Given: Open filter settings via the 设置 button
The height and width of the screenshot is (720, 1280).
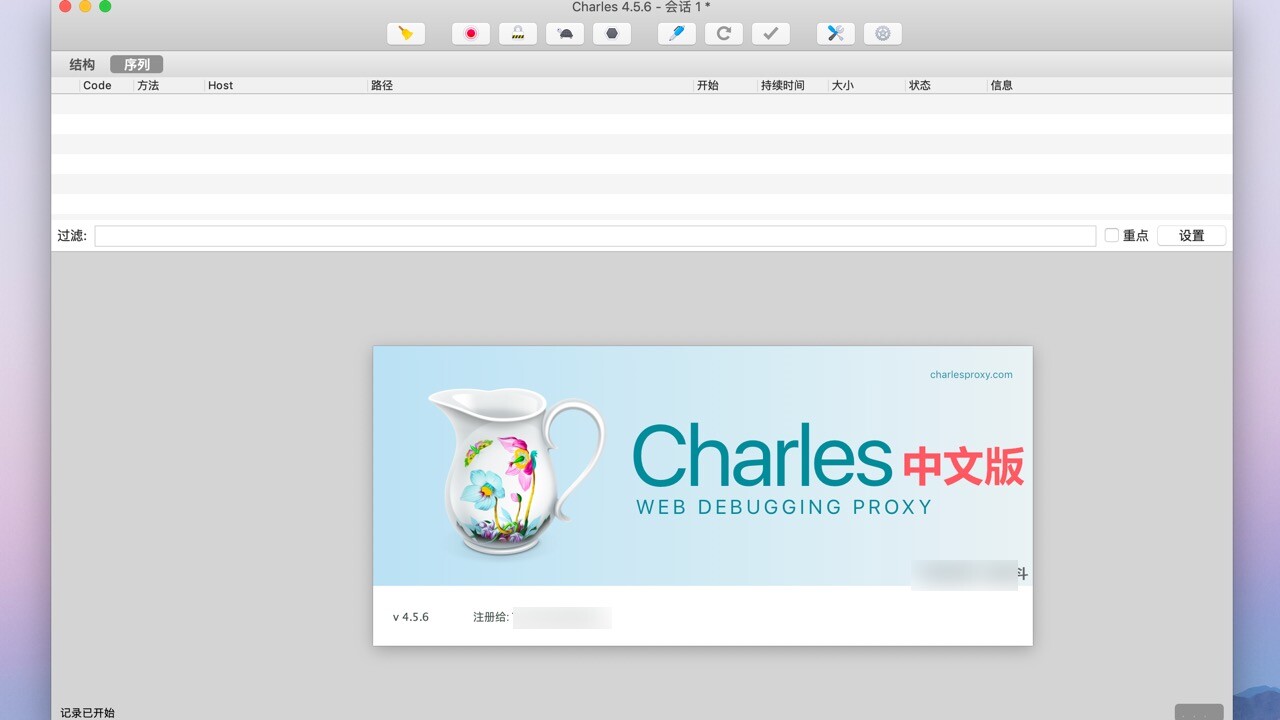Looking at the screenshot, I should pyautogui.click(x=1191, y=235).
